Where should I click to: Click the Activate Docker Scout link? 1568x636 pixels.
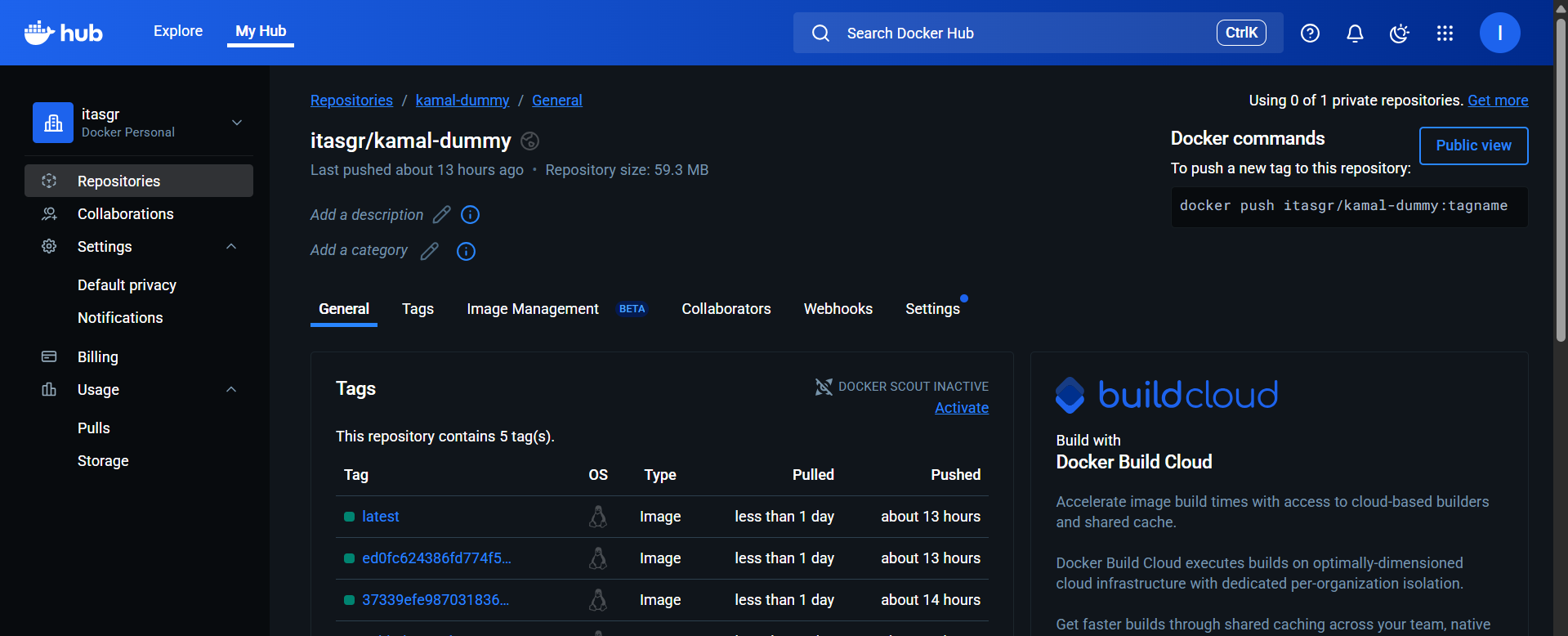[x=962, y=408]
